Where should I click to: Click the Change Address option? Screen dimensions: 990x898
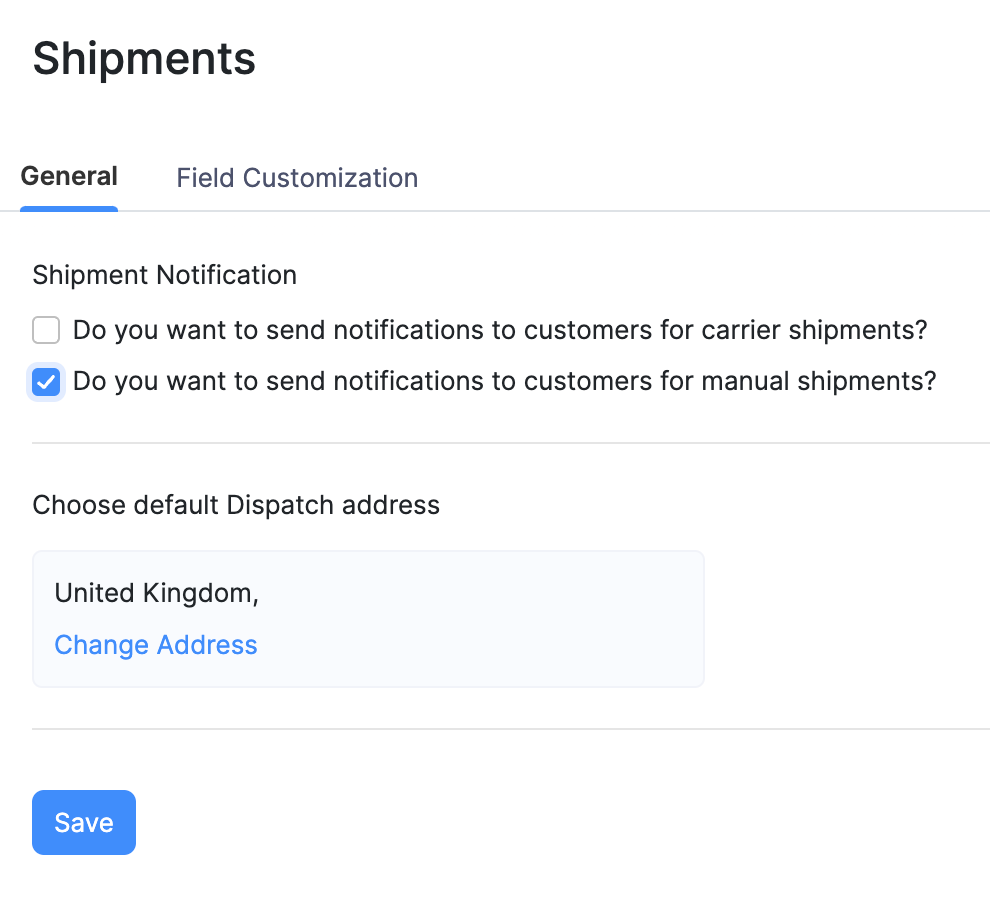pyautogui.click(x=155, y=645)
